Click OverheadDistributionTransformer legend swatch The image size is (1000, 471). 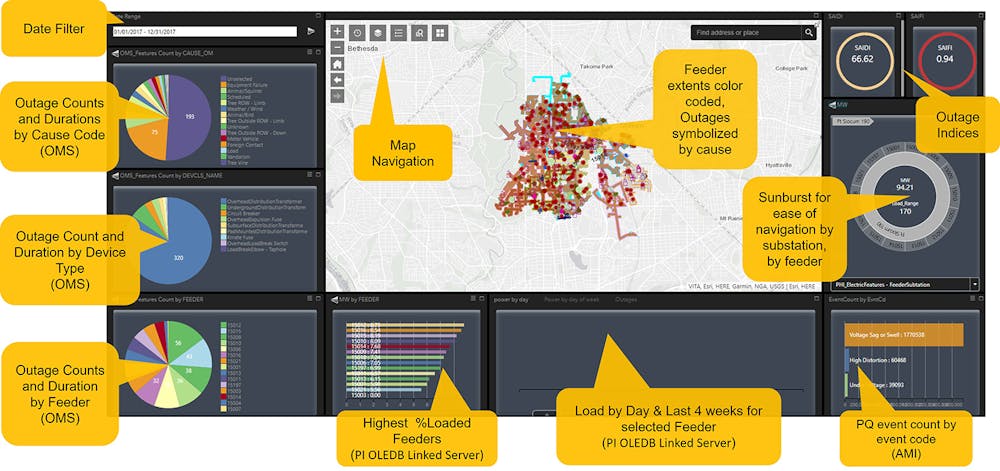point(223,201)
